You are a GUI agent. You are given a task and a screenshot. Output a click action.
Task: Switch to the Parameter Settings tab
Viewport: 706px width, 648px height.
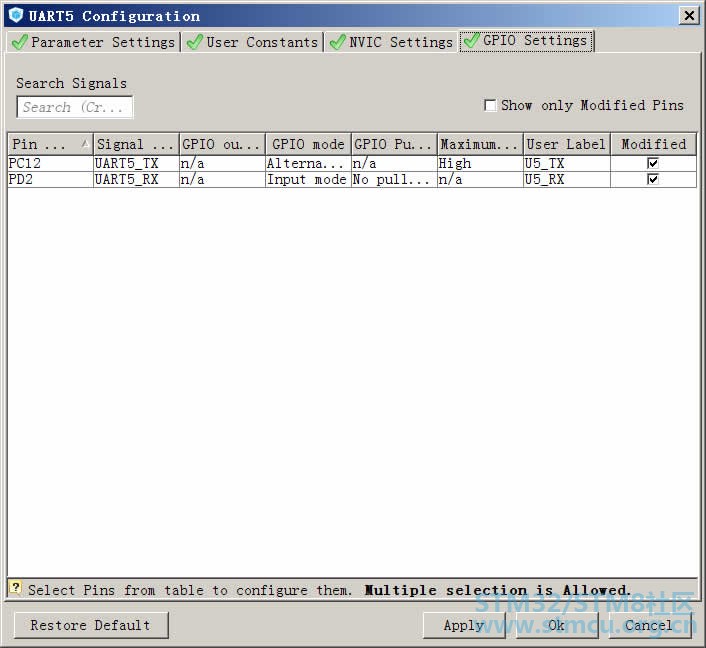[94, 42]
